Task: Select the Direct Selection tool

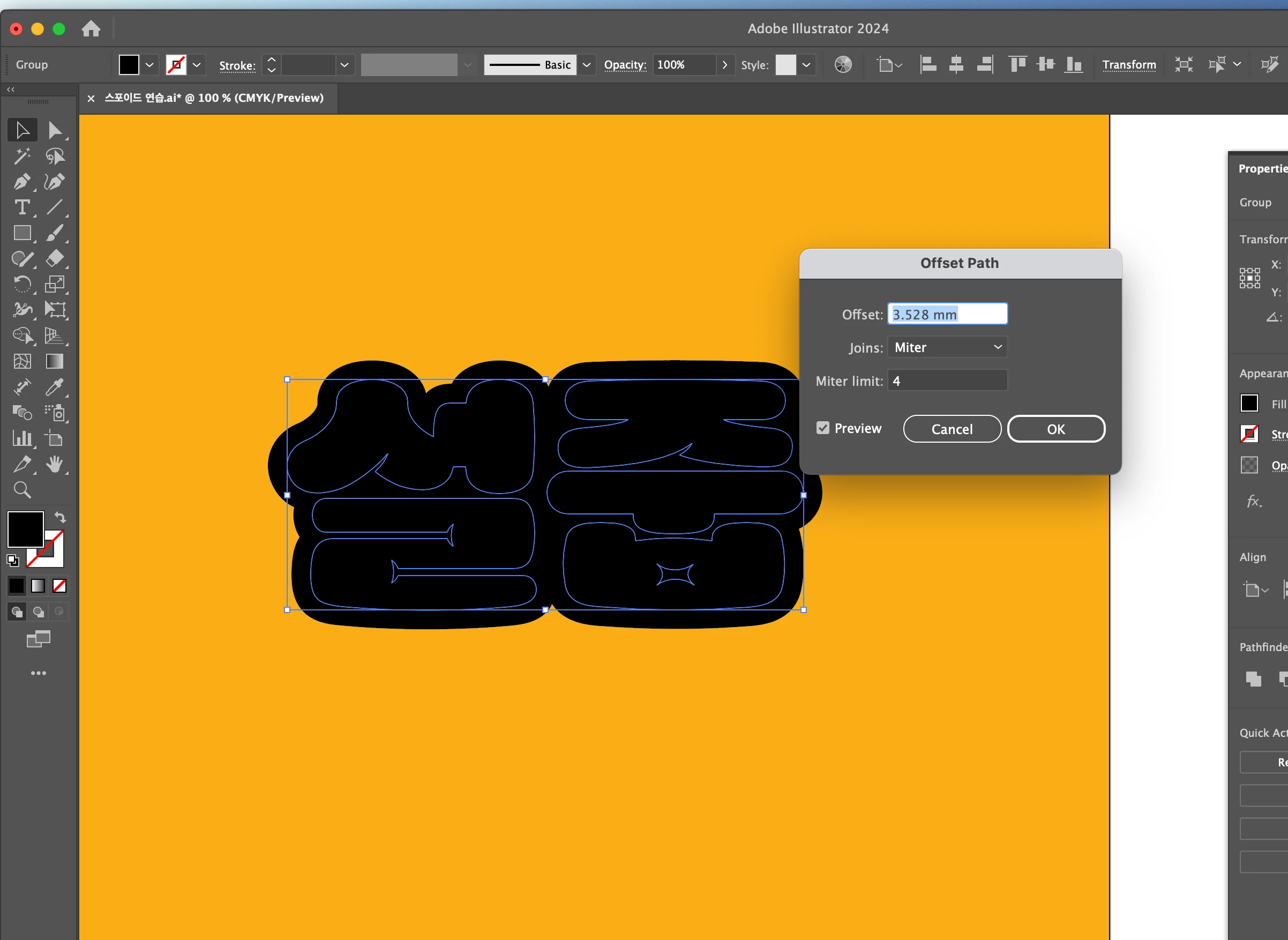Action: coord(55,130)
